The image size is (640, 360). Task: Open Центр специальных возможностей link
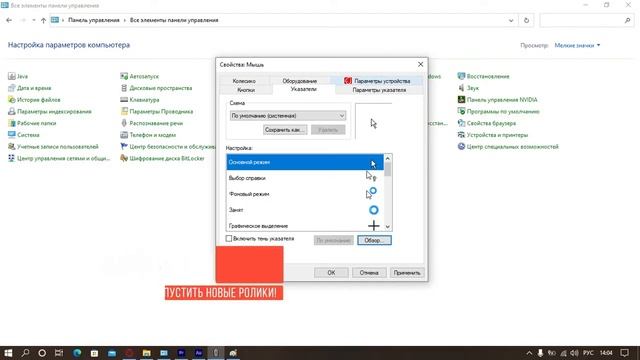click(508, 147)
